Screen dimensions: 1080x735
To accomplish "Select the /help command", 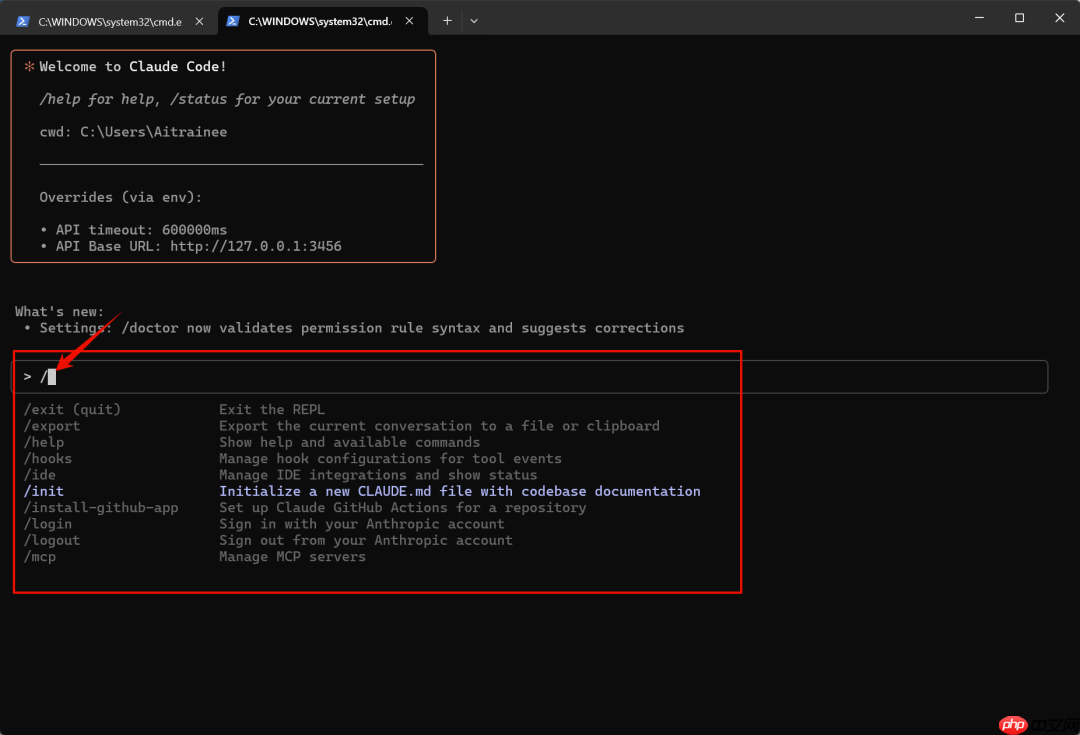I will click(x=45, y=442).
